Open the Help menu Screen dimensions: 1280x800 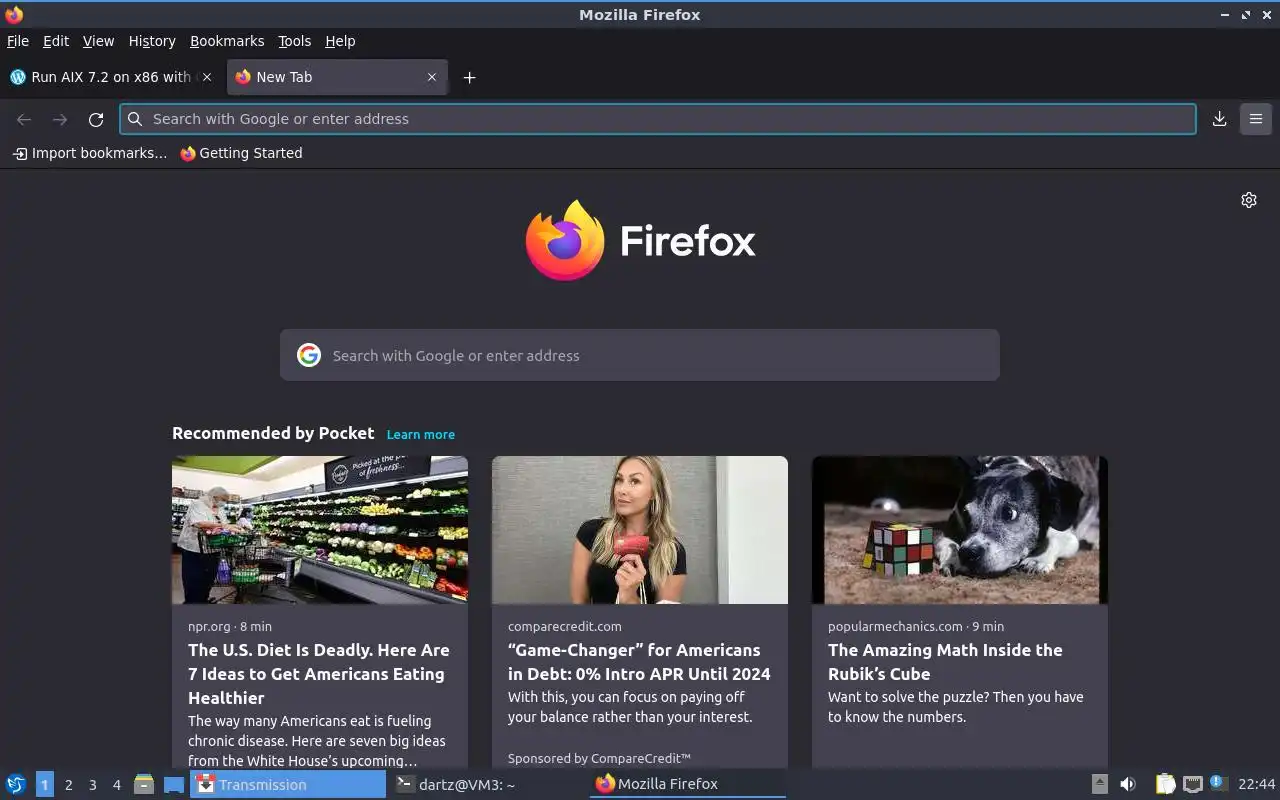[340, 41]
